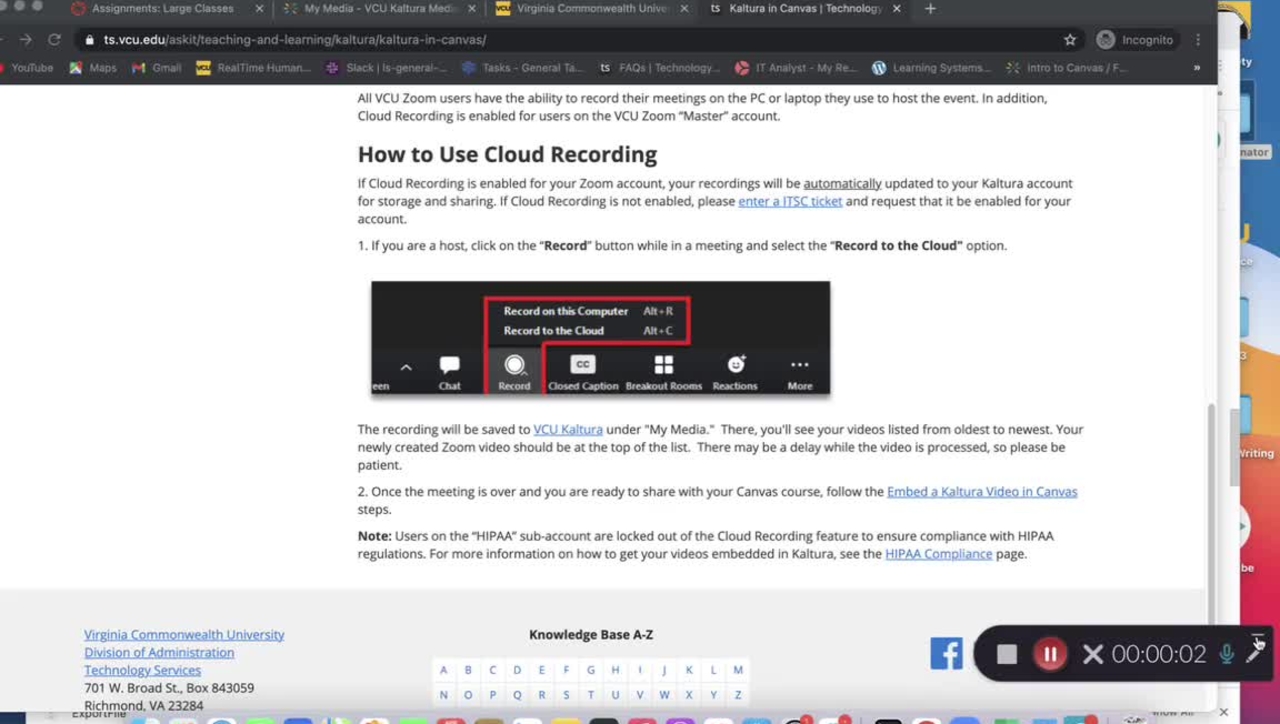Viewport: 1280px width, 724px height.
Task: Open the Learning Systems bookmark
Action: [932, 68]
